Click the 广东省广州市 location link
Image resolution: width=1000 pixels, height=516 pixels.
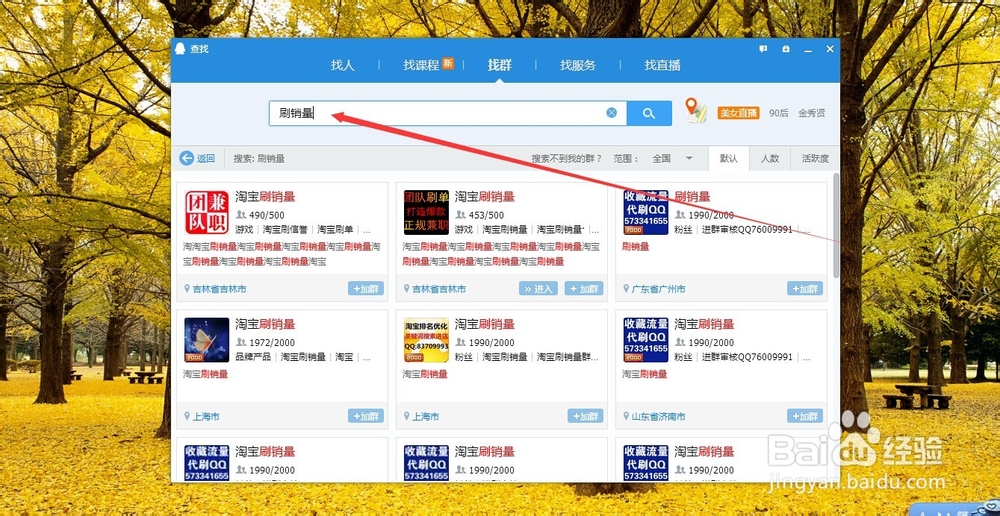[658, 289]
